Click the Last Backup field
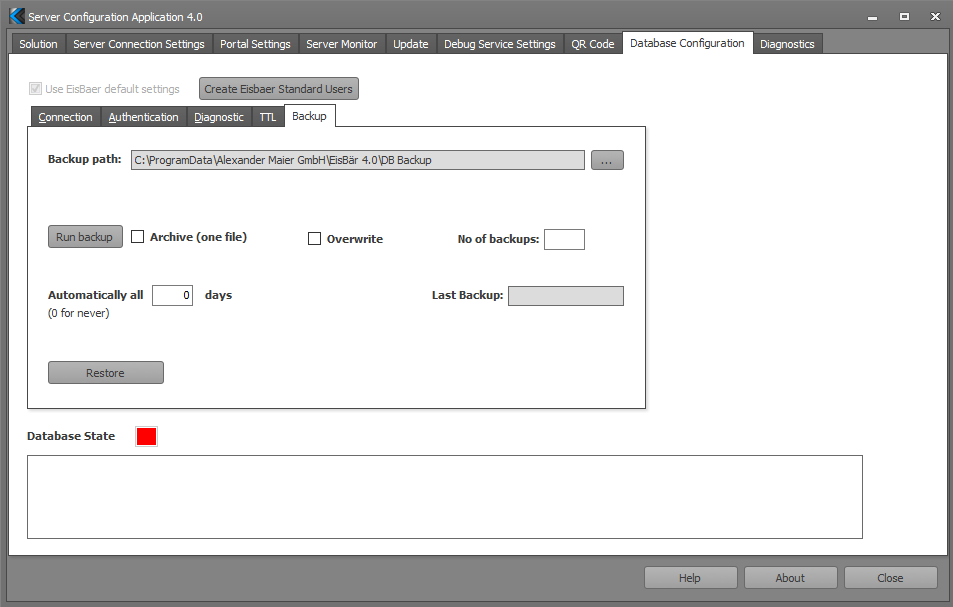The image size is (953, 607). tap(566, 296)
